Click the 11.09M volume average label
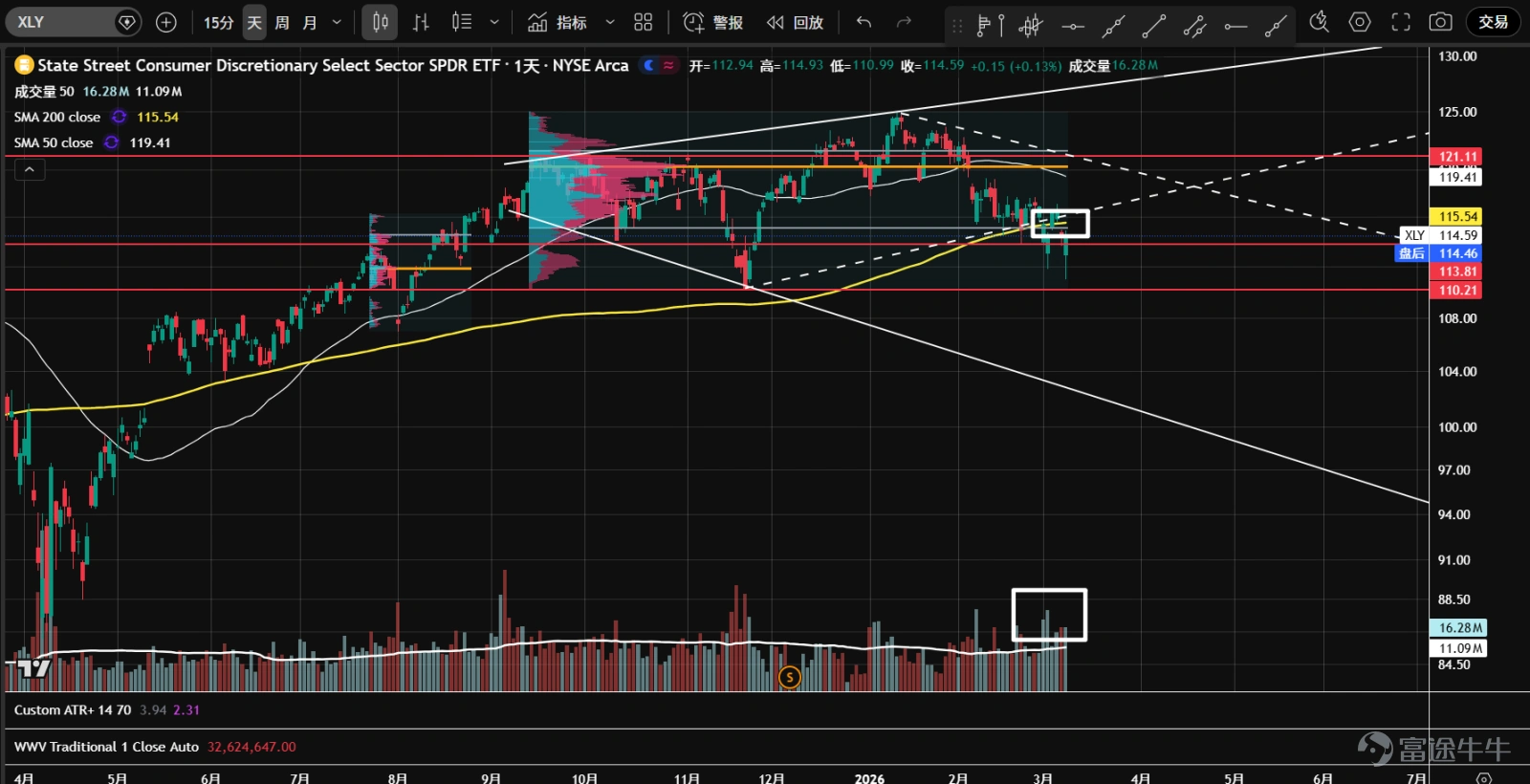This screenshot has height=784, width=1530. [1458, 648]
